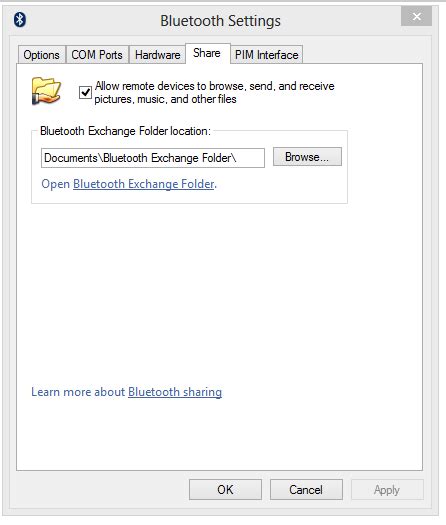Click the 'Bluetooth Exchange Folder location:' label
Viewport: 446px width, 525px height.
pyautogui.click(x=125, y=131)
